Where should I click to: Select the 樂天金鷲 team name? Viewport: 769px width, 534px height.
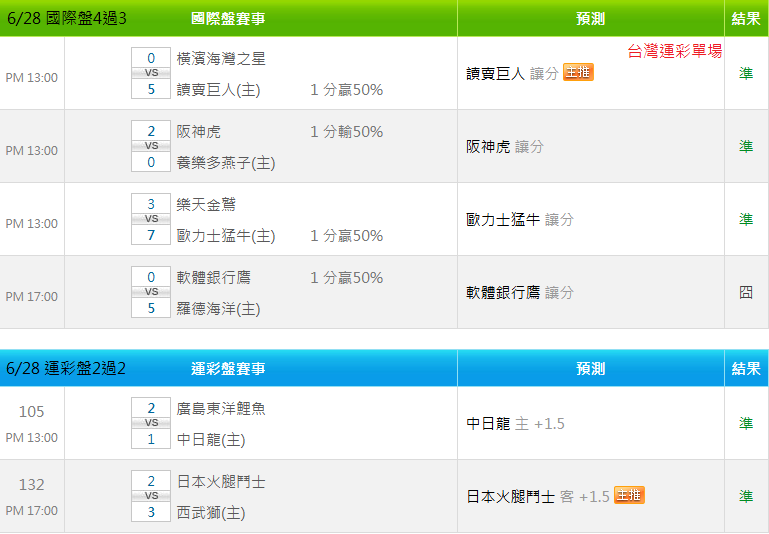206,204
